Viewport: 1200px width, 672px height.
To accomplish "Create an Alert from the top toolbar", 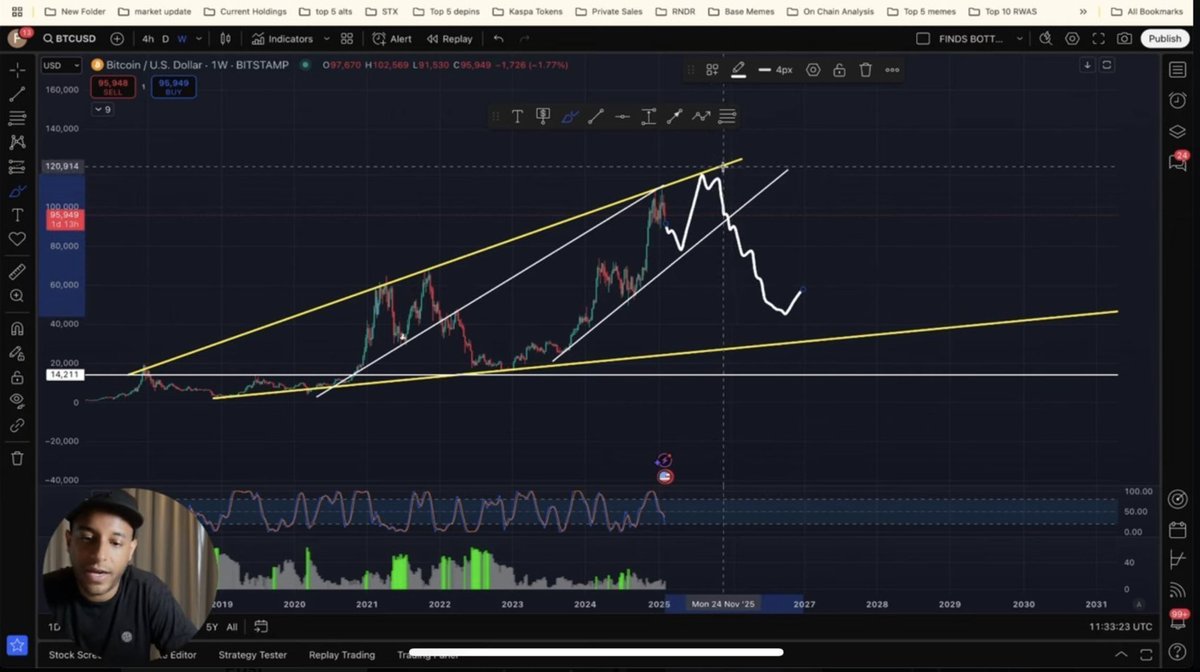I will tap(392, 39).
